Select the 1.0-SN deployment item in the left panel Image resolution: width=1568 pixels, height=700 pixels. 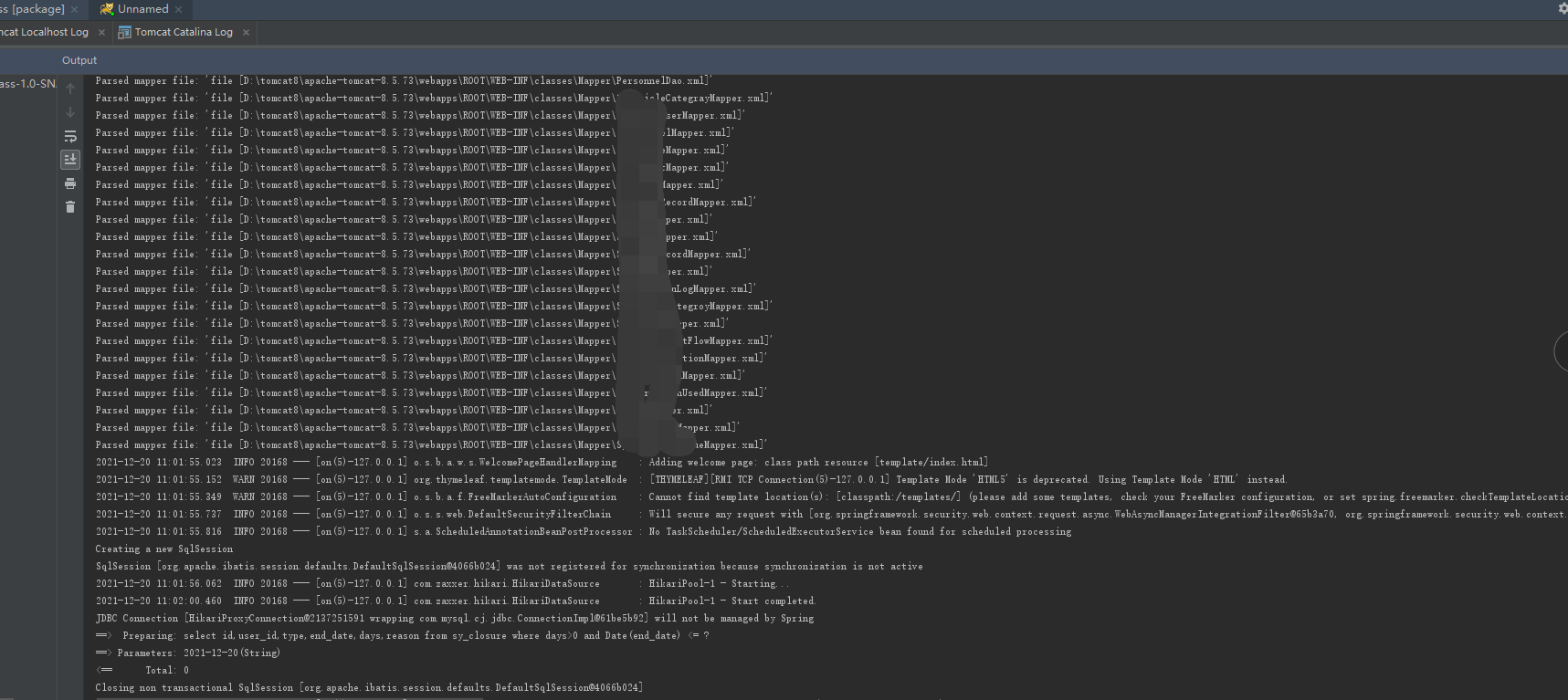click(27, 84)
